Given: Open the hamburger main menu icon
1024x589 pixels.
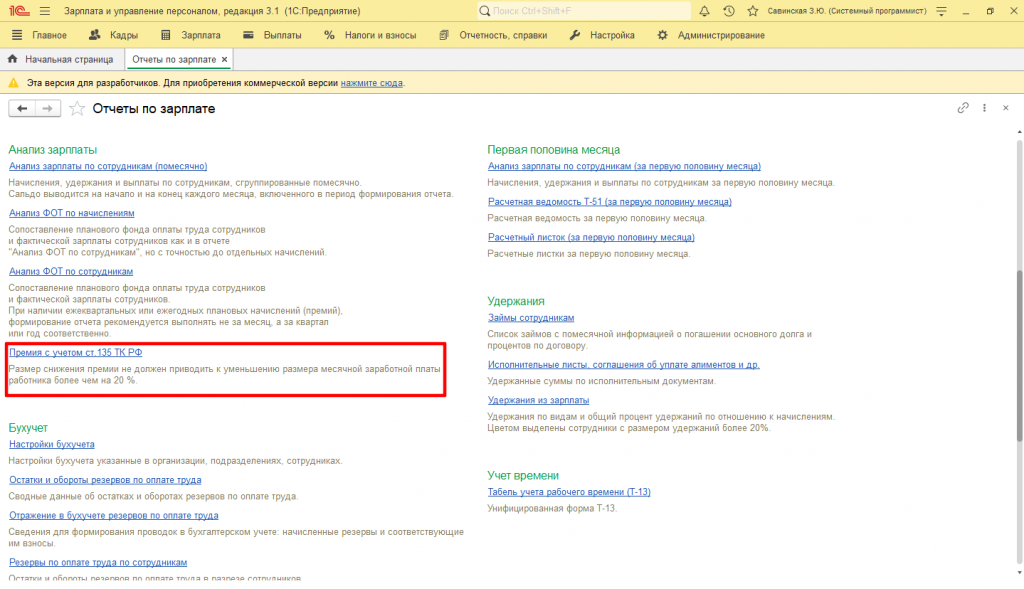Looking at the screenshot, I should pos(45,11).
